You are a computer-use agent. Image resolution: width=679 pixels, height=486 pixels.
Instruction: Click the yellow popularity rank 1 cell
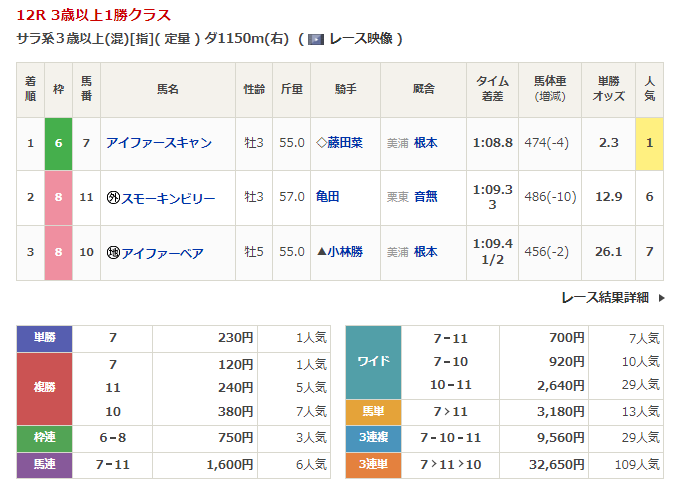(x=649, y=143)
